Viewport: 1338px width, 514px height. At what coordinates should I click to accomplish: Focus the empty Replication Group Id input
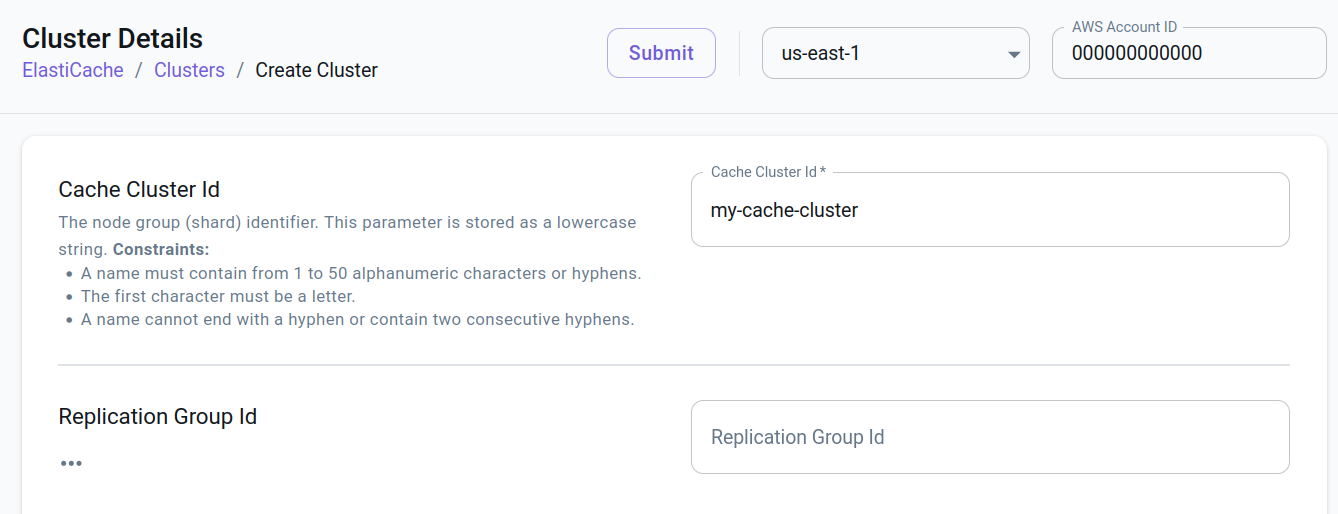(989, 437)
